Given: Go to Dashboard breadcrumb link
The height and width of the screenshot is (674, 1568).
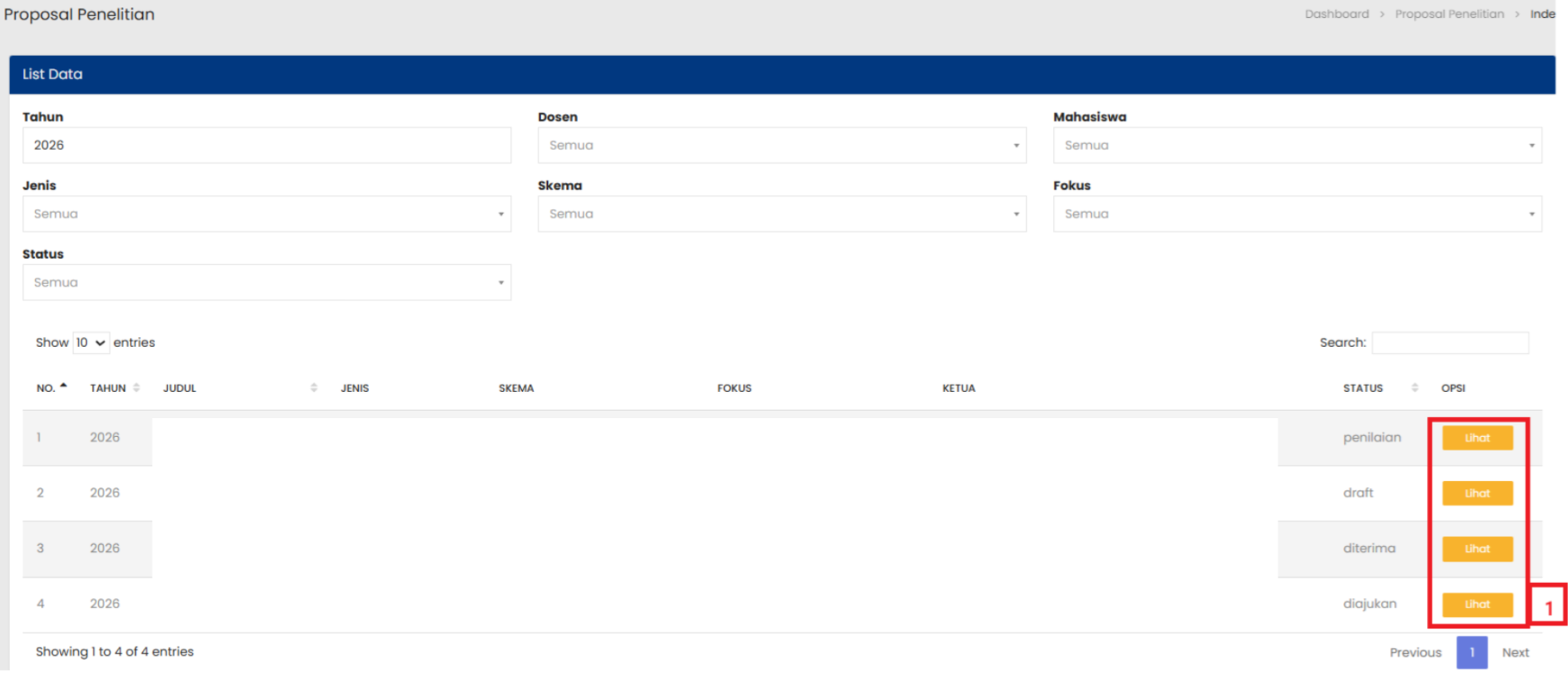Looking at the screenshot, I should (x=1336, y=14).
